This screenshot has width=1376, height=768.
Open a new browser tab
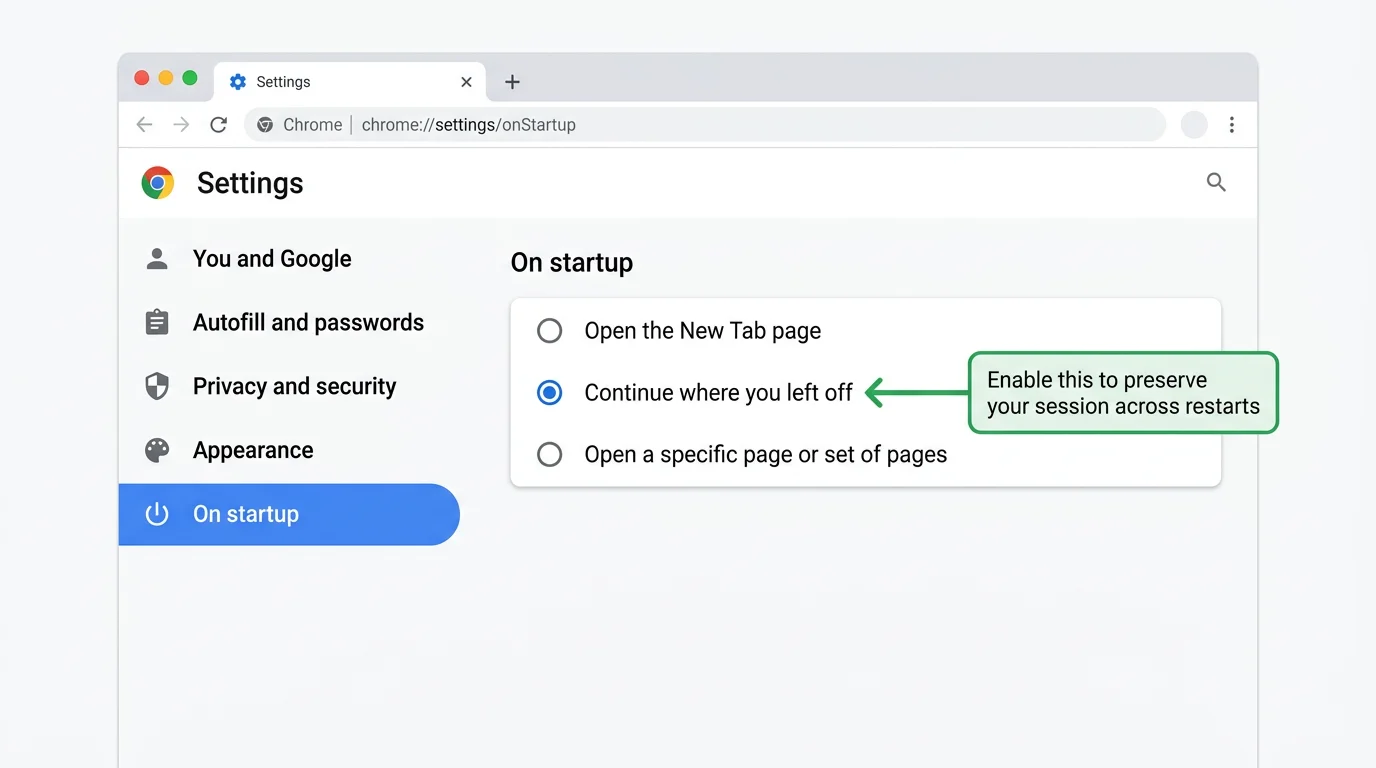(x=512, y=81)
